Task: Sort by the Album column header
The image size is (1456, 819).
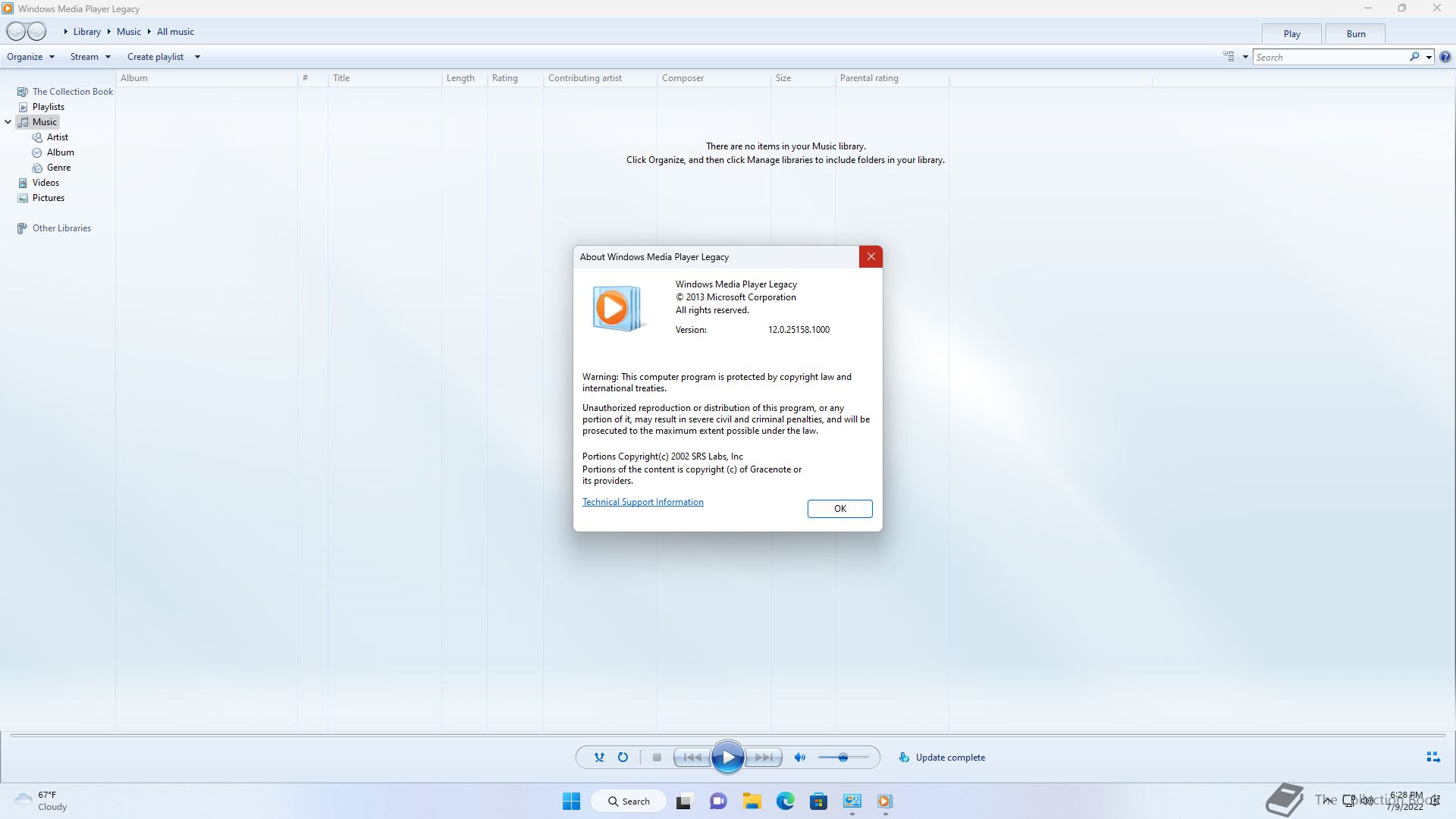Action: (x=206, y=78)
